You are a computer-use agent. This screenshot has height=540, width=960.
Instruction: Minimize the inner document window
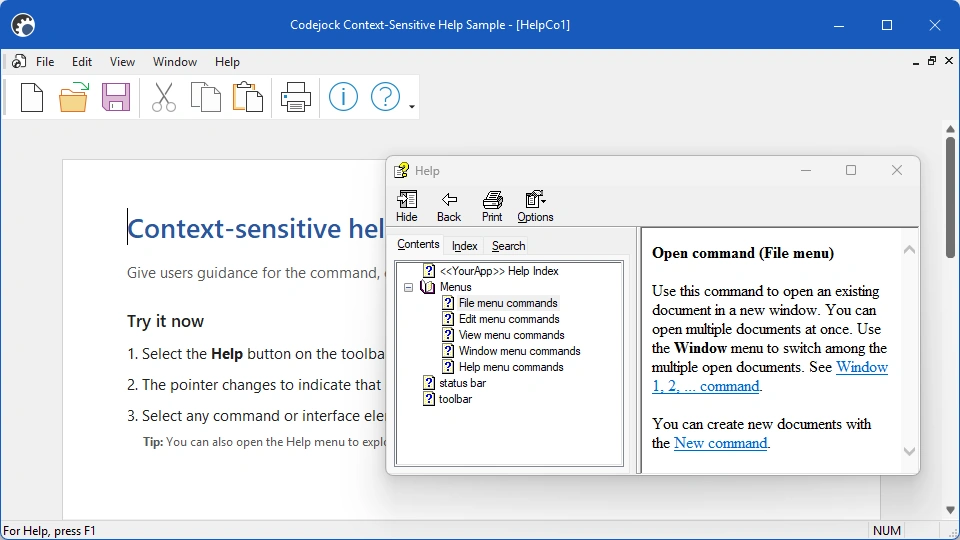coord(916,62)
